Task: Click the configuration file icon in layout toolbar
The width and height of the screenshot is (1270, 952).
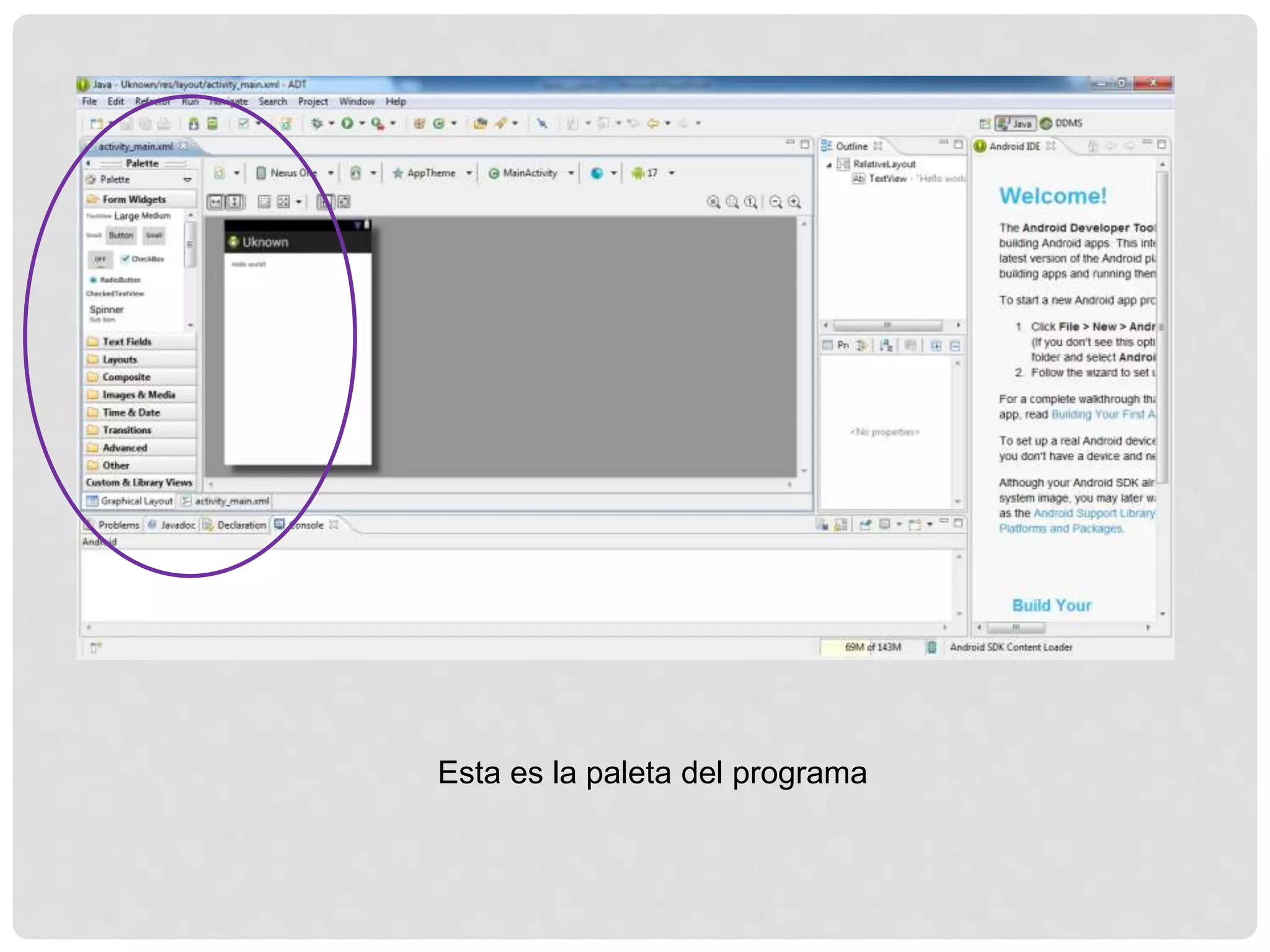Action: coord(220,173)
